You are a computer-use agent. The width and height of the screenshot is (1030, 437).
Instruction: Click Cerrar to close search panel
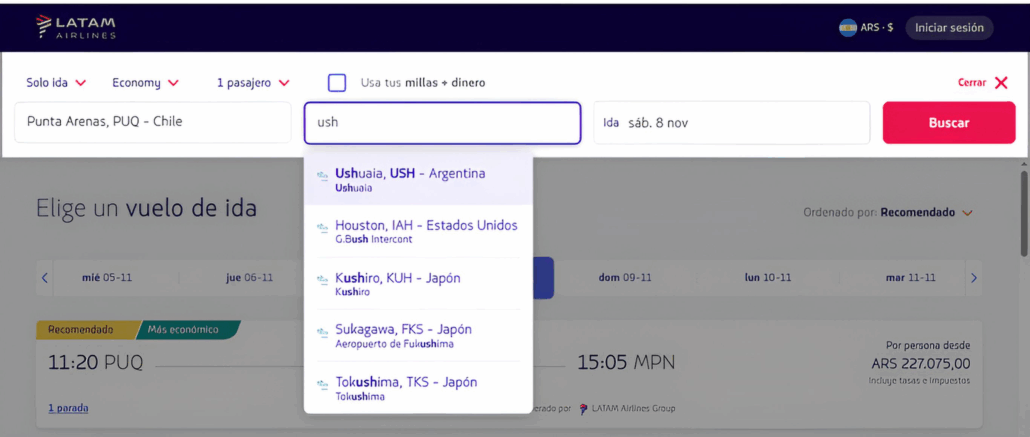[983, 83]
